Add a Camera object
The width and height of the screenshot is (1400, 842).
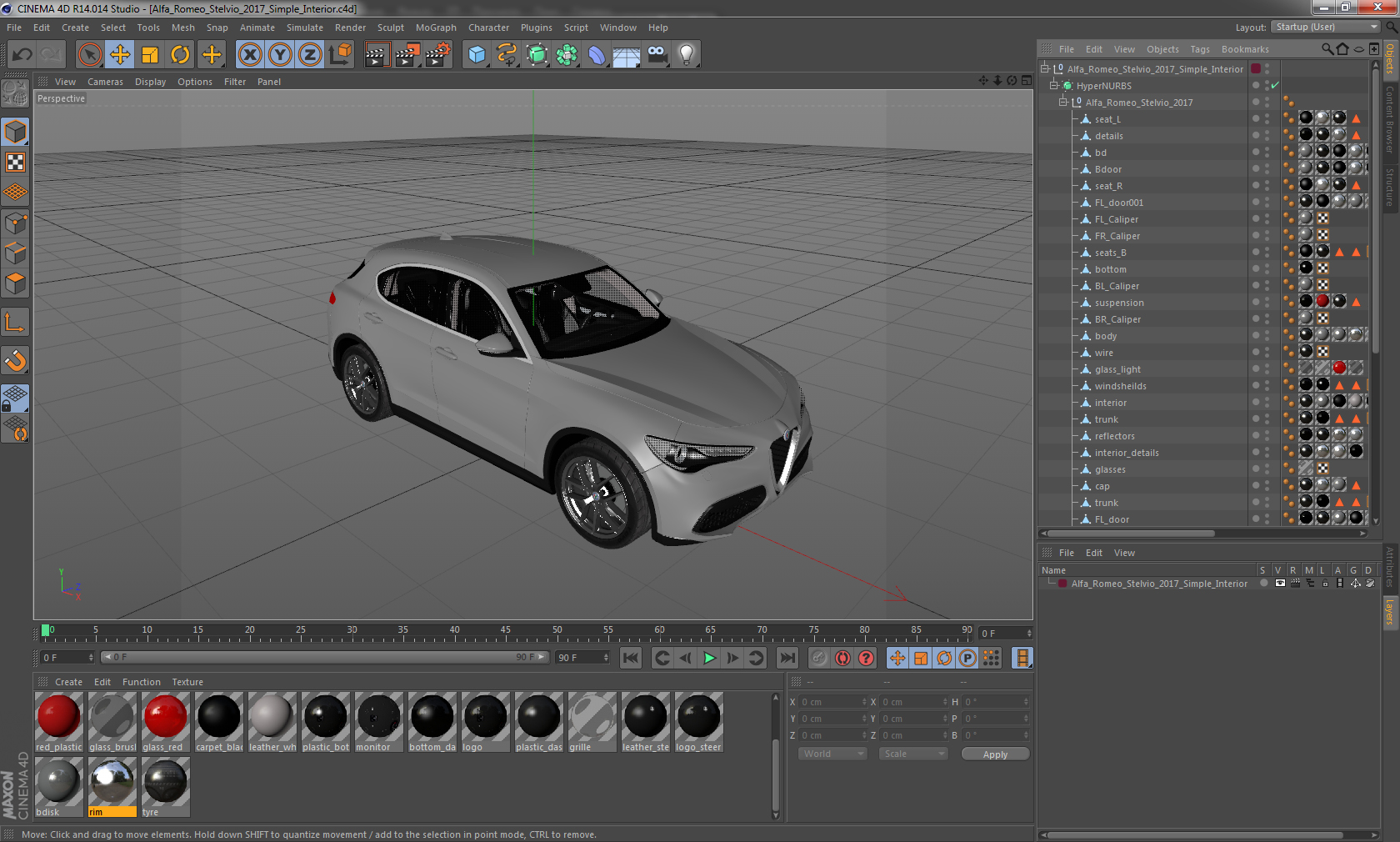657,55
